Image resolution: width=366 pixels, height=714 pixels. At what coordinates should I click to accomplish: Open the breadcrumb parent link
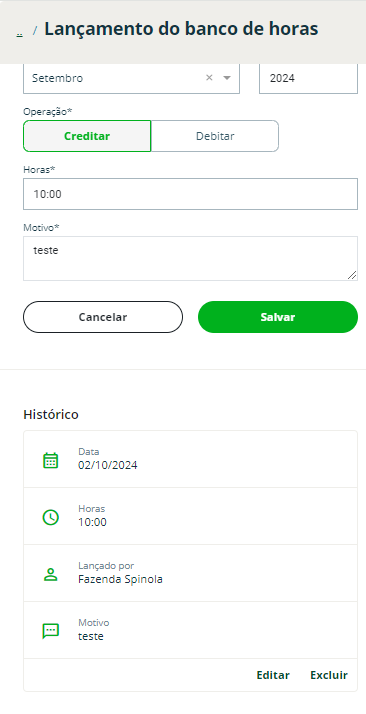click(20, 33)
